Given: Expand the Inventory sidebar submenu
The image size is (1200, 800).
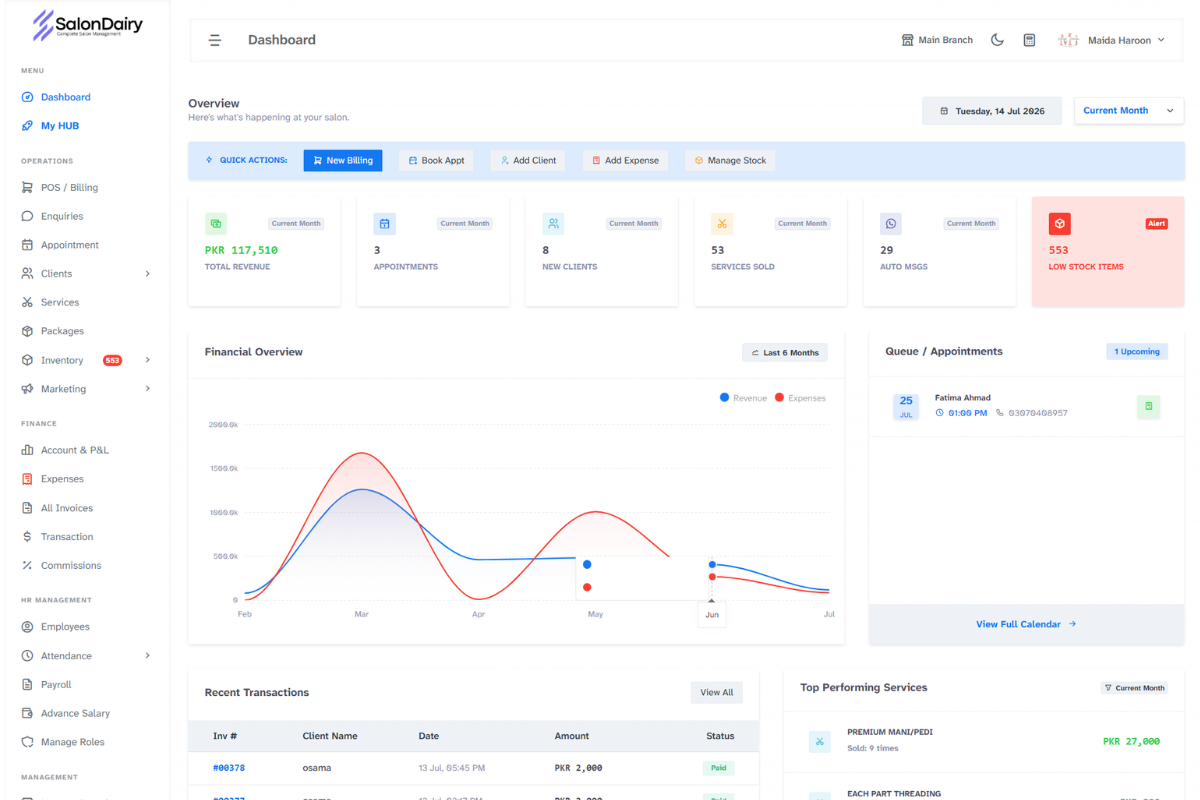Looking at the screenshot, I should point(148,360).
